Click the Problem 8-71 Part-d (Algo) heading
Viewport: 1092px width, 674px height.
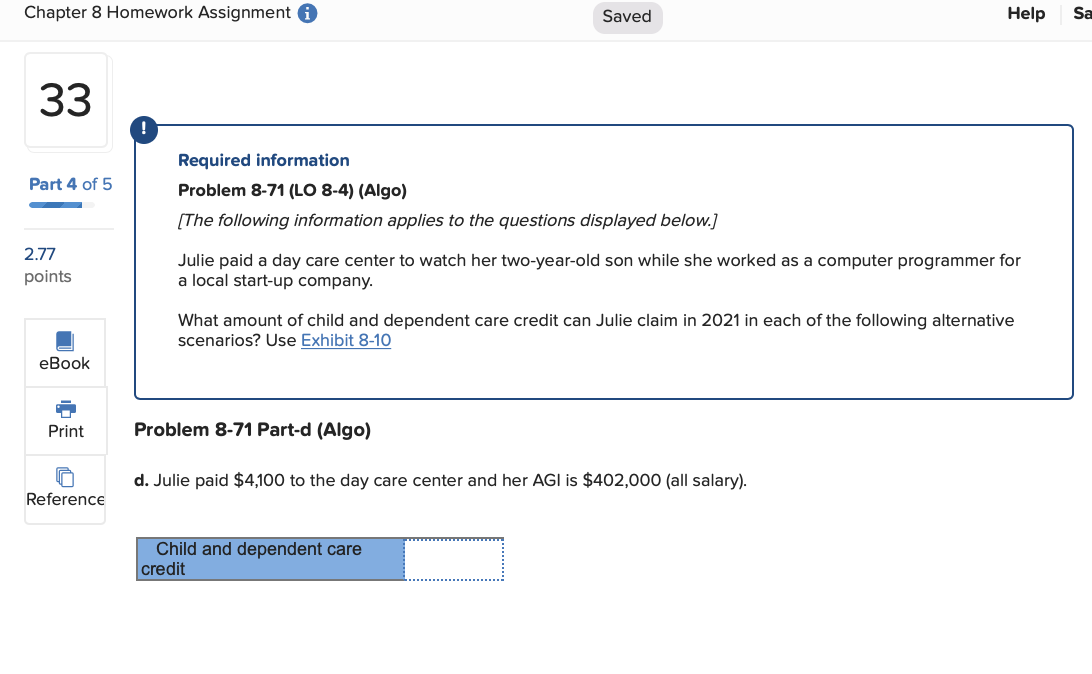click(x=252, y=430)
